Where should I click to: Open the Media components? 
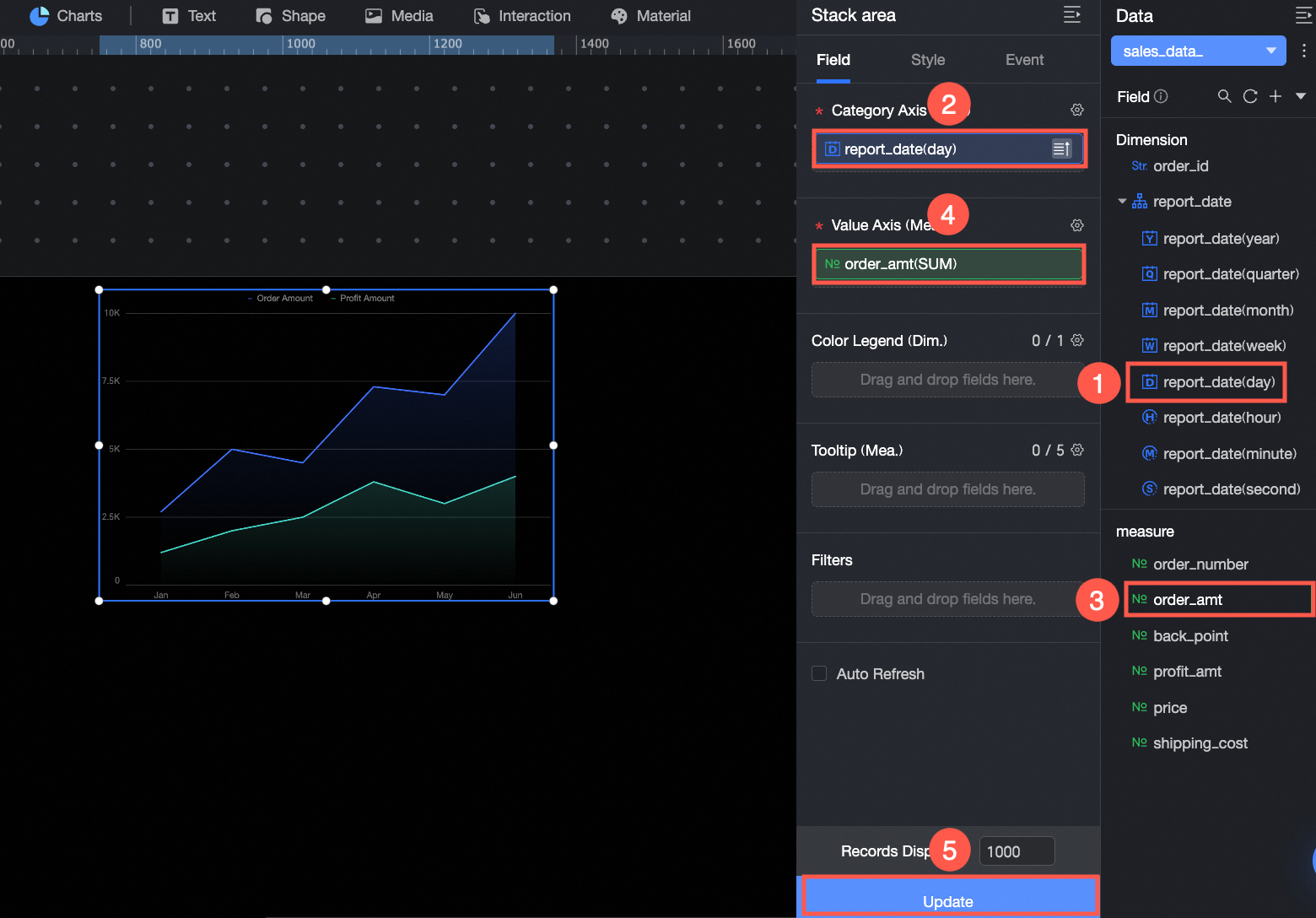click(x=399, y=16)
